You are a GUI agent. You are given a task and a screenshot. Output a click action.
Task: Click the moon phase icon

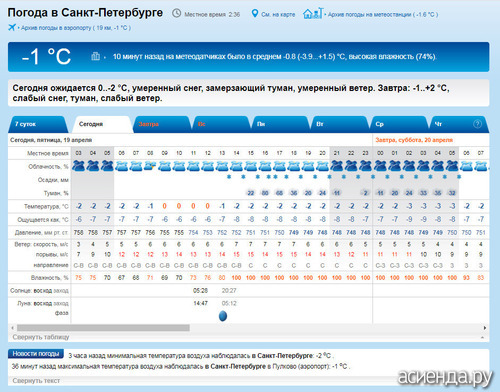pyautogui.click(x=223, y=316)
